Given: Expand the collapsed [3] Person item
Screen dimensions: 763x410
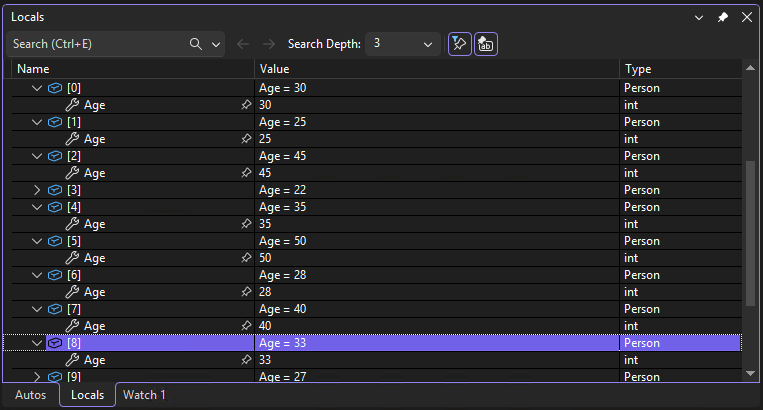Looking at the screenshot, I should (x=38, y=190).
